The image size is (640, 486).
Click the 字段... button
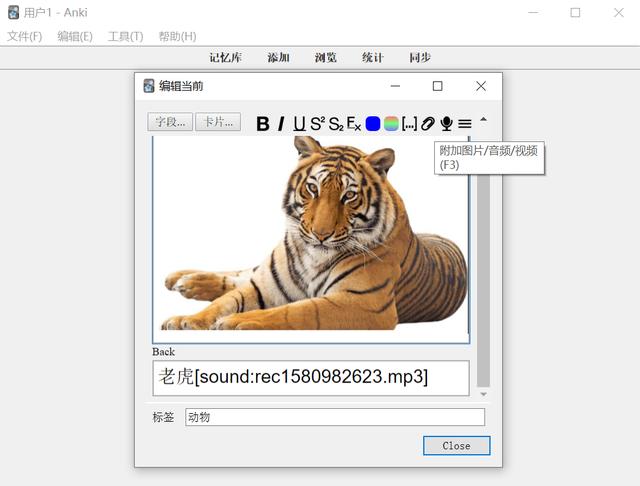coord(170,122)
